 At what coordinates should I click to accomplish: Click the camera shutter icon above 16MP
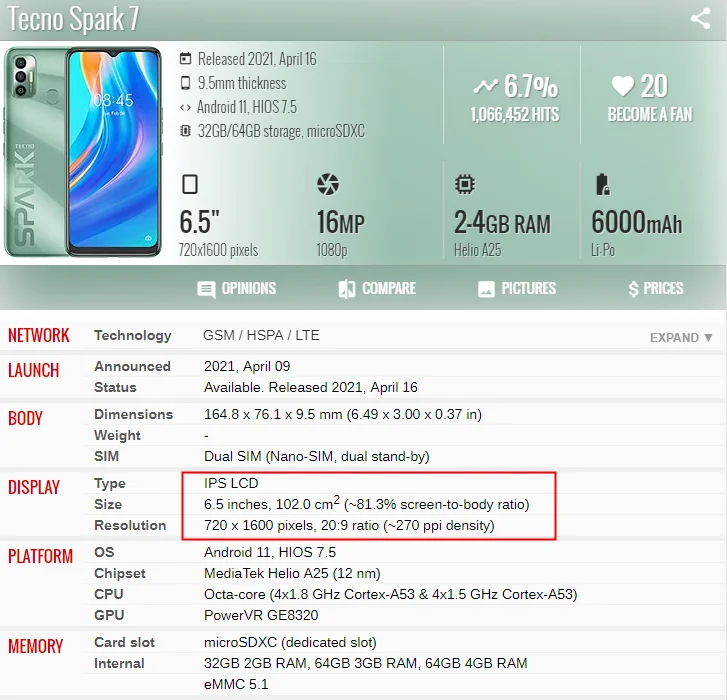coord(328,184)
